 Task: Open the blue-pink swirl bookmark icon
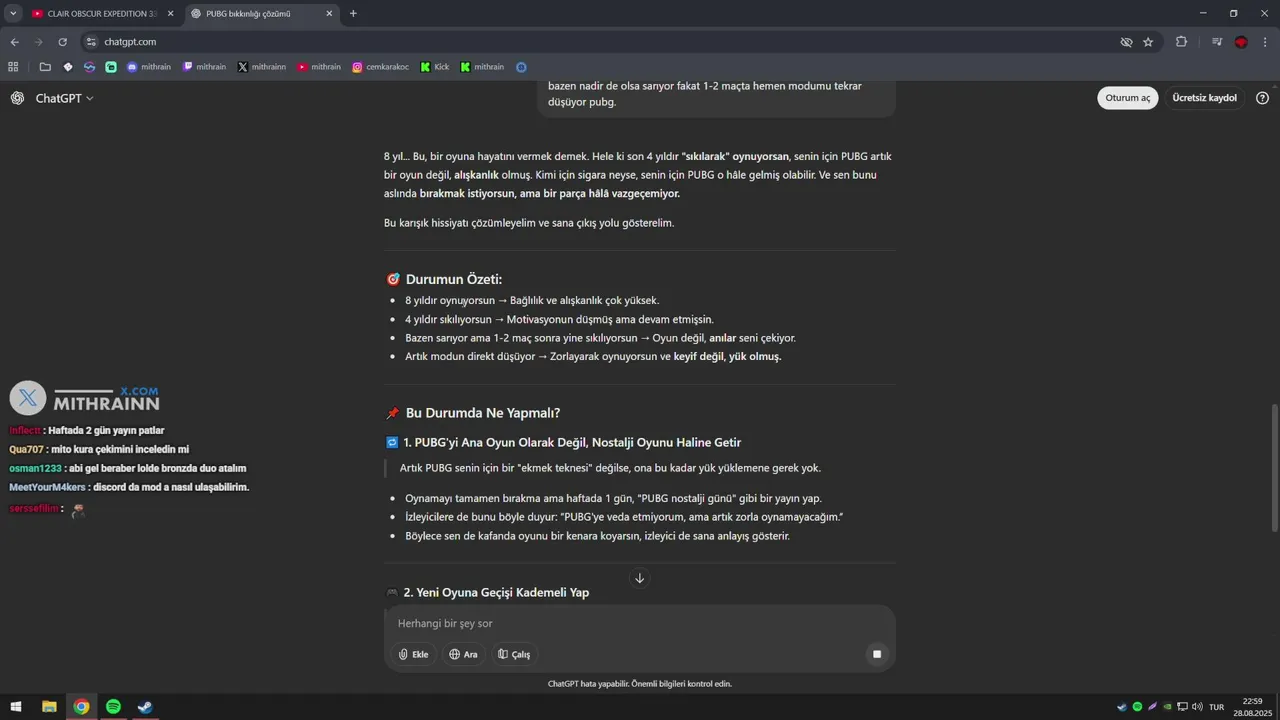[x=89, y=67]
